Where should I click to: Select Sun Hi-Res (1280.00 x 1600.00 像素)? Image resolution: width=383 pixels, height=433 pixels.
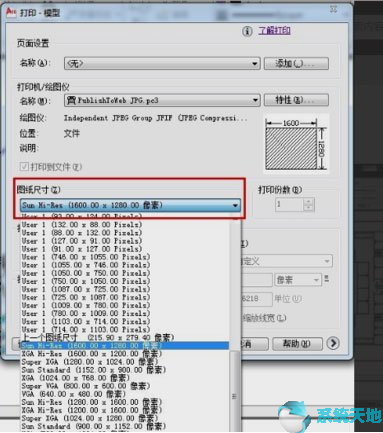(x=125, y=402)
